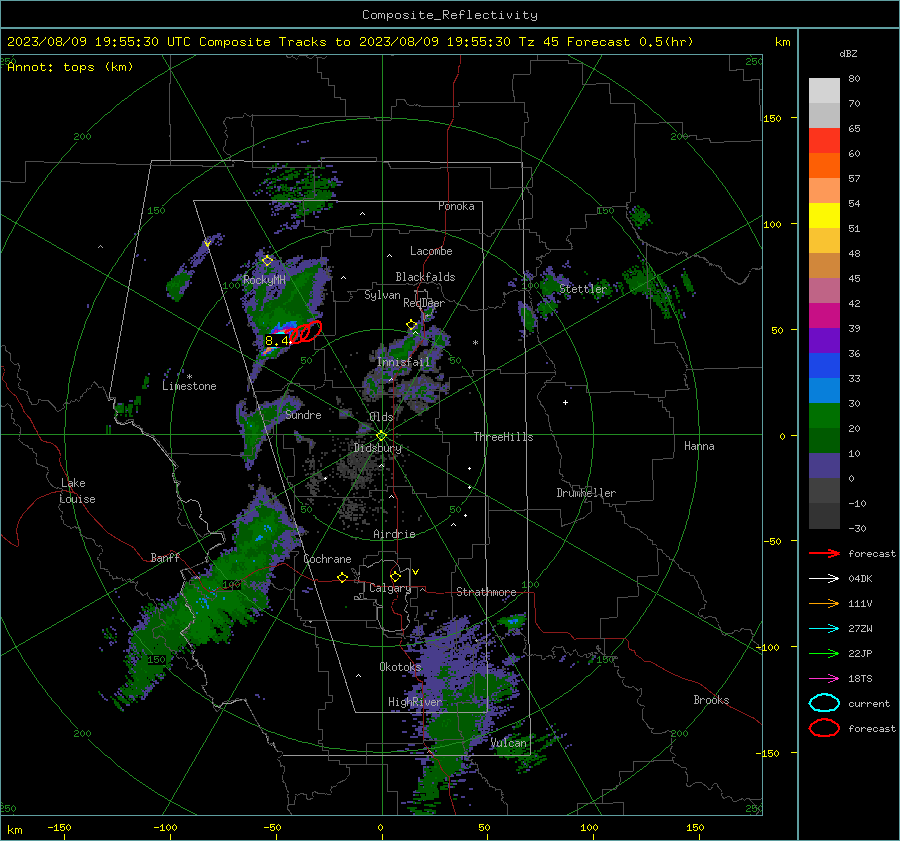Click the cyan current ellipse legend icon
The width and height of the screenshot is (900, 841).
point(824,703)
